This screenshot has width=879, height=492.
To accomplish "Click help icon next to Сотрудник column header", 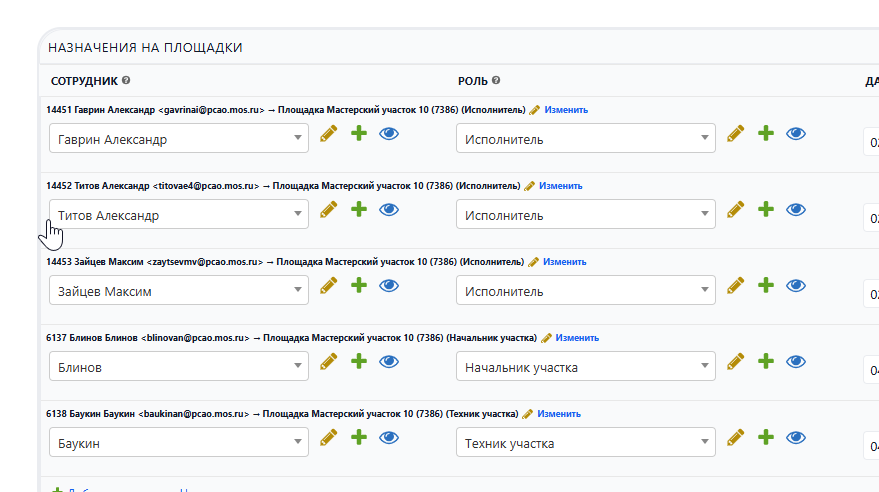I will [127, 81].
